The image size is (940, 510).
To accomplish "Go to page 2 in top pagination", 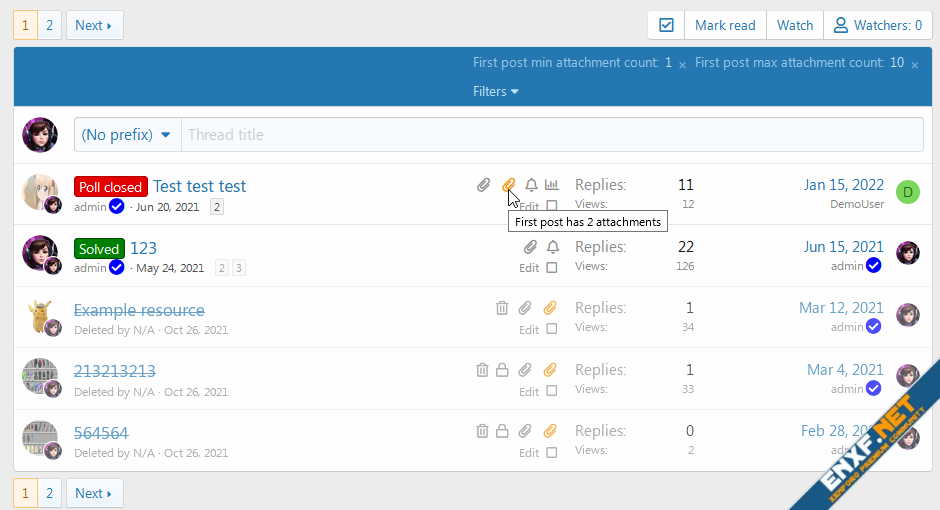I will tap(49, 25).
